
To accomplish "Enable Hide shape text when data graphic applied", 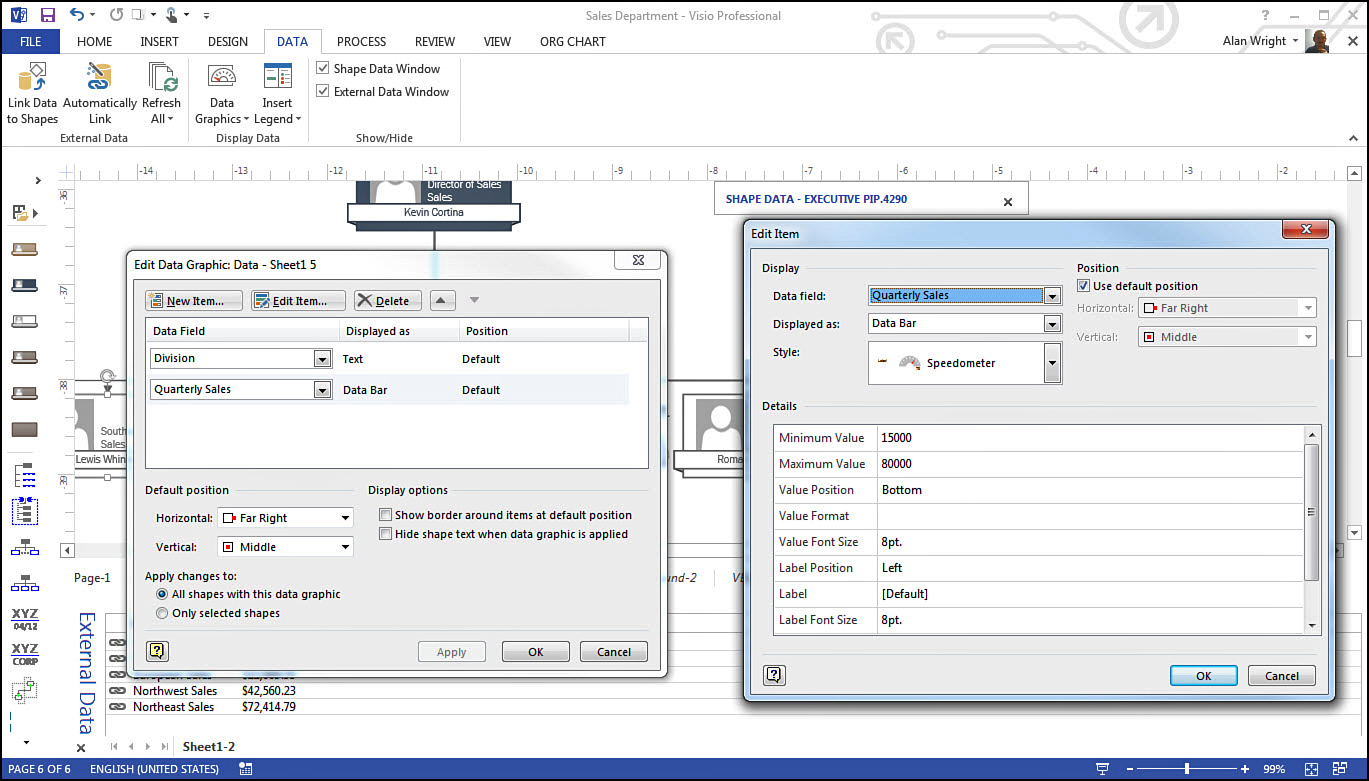I will [385, 534].
